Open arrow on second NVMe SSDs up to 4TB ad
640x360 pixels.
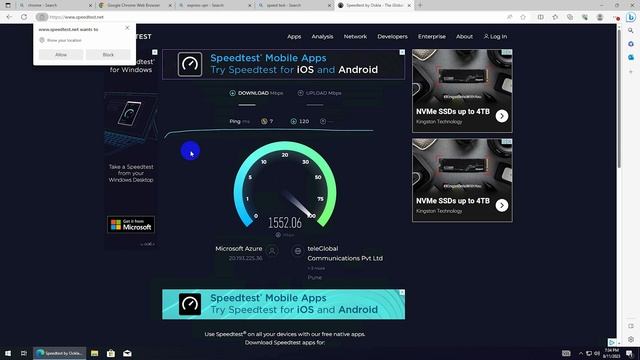[502, 205]
